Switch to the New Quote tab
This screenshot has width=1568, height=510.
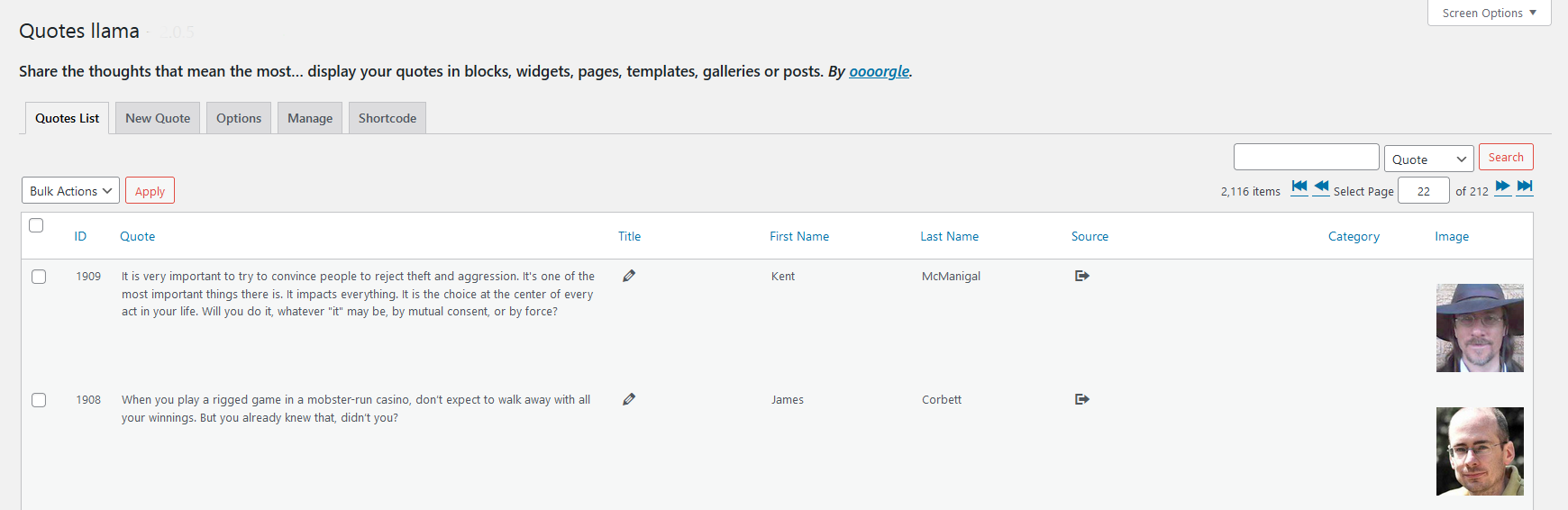click(x=158, y=118)
